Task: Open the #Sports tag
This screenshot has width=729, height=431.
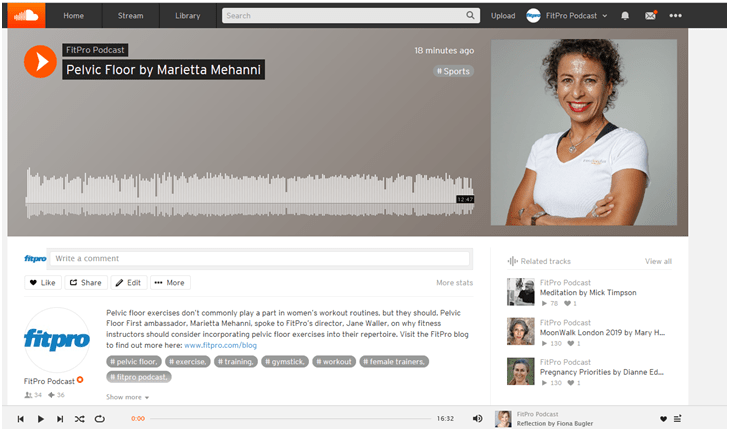Action: 453,71
